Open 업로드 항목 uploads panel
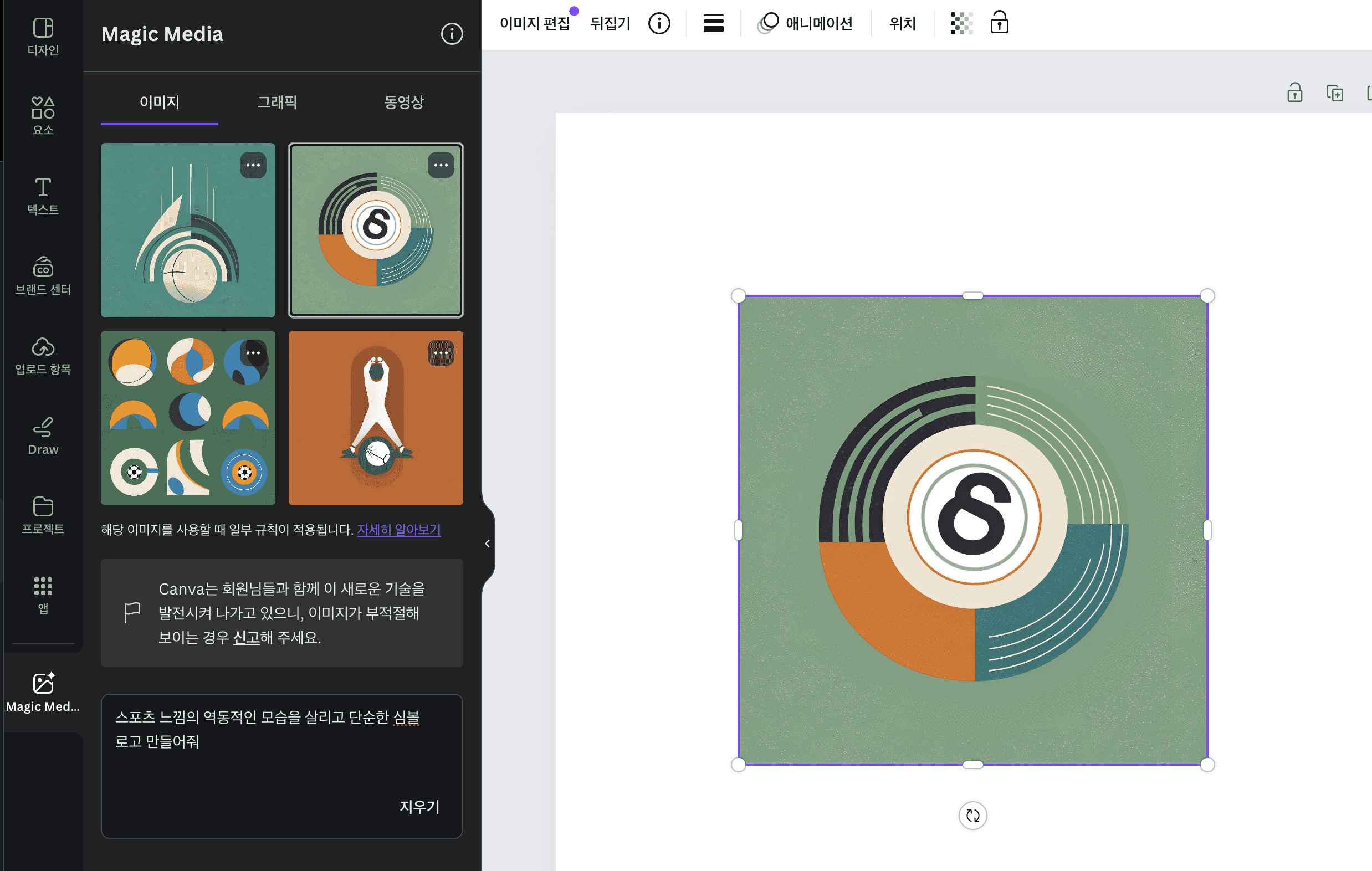Viewport: 1372px width, 871px height. pyautogui.click(x=43, y=356)
